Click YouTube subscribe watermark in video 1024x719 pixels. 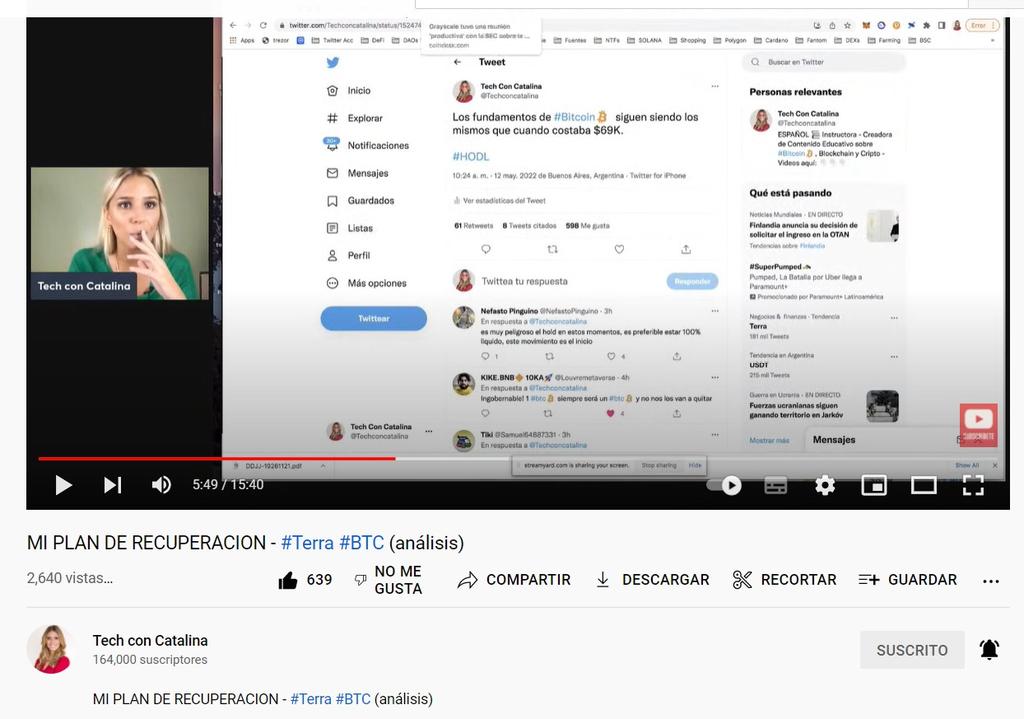pyautogui.click(x=978, y=425)
